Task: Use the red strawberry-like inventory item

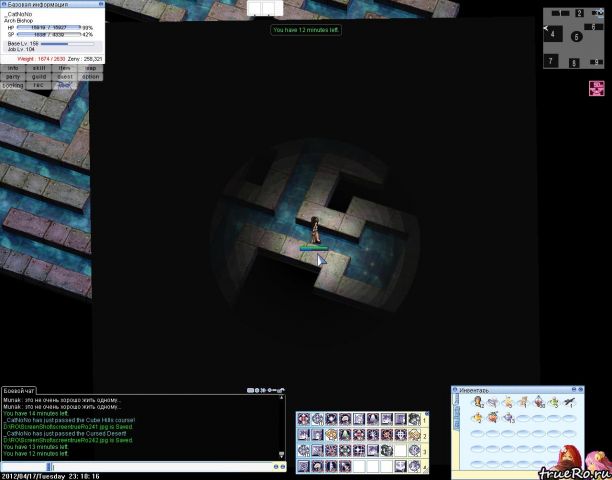Action: [493, 417]
